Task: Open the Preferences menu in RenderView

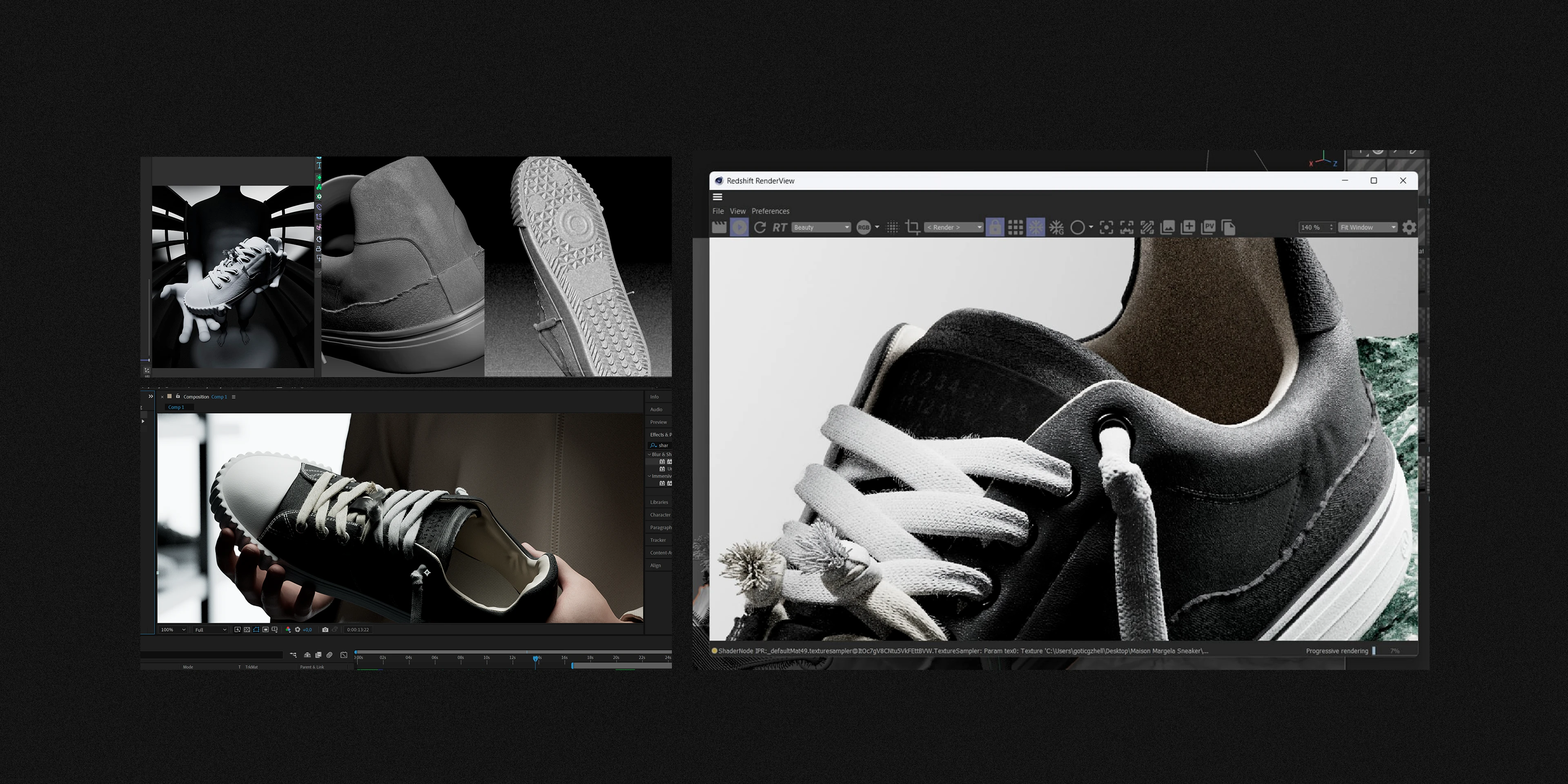Action: coord(771,211)
